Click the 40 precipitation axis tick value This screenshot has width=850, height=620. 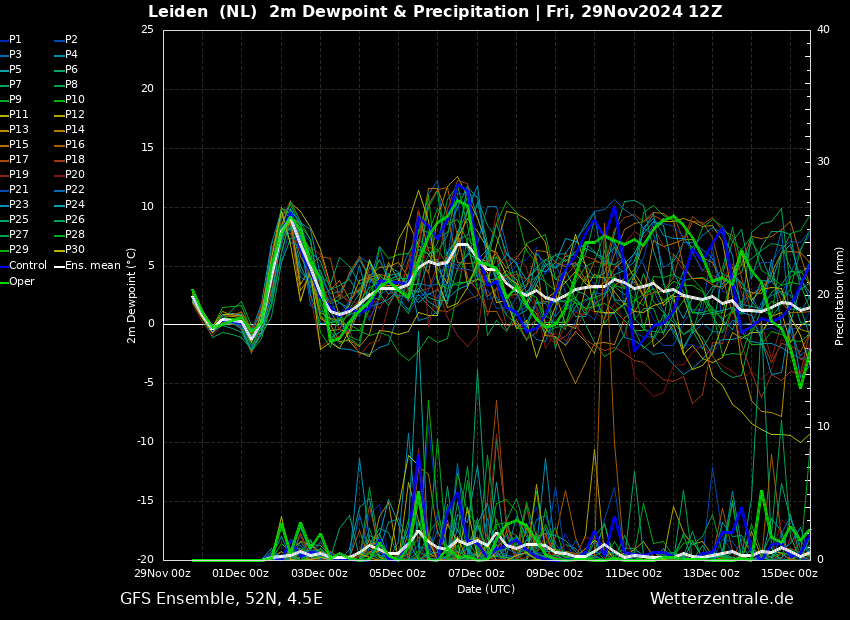click(x=823, y=30)
